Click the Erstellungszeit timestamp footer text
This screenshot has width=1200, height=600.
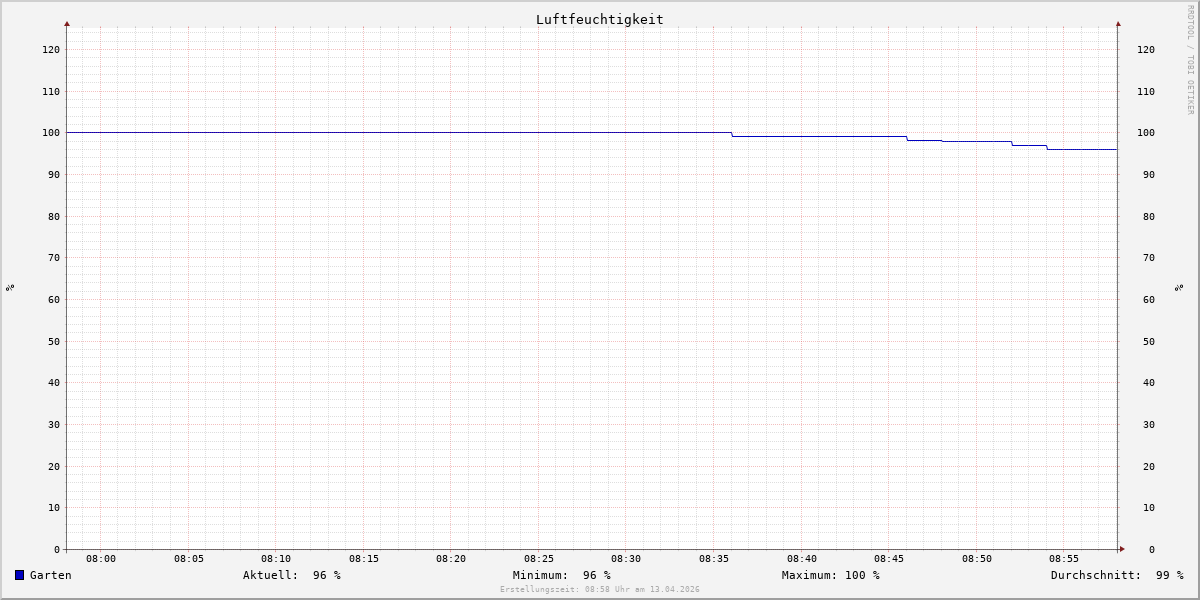(x=600, y=589)
